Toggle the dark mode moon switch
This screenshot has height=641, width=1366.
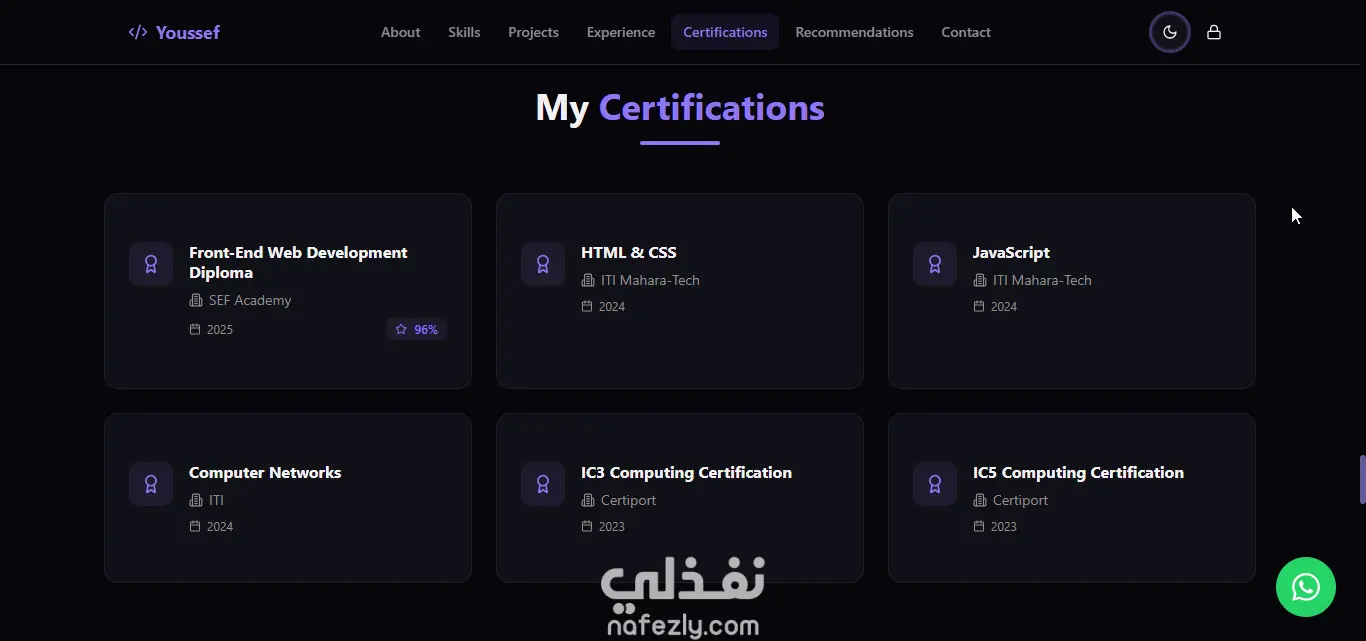(x=1169, y=32)
